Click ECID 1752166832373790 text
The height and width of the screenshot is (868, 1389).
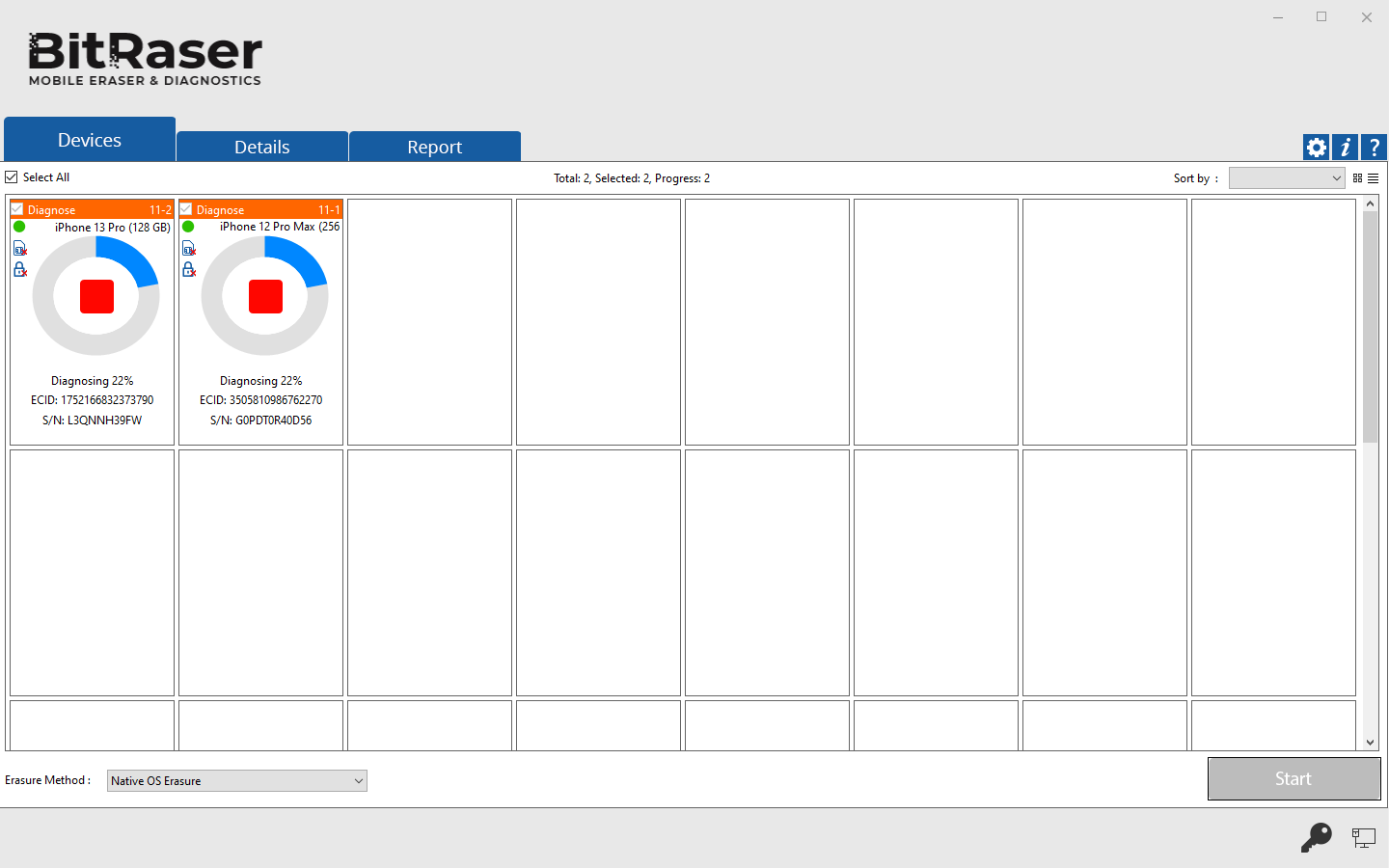coord(92,400)
